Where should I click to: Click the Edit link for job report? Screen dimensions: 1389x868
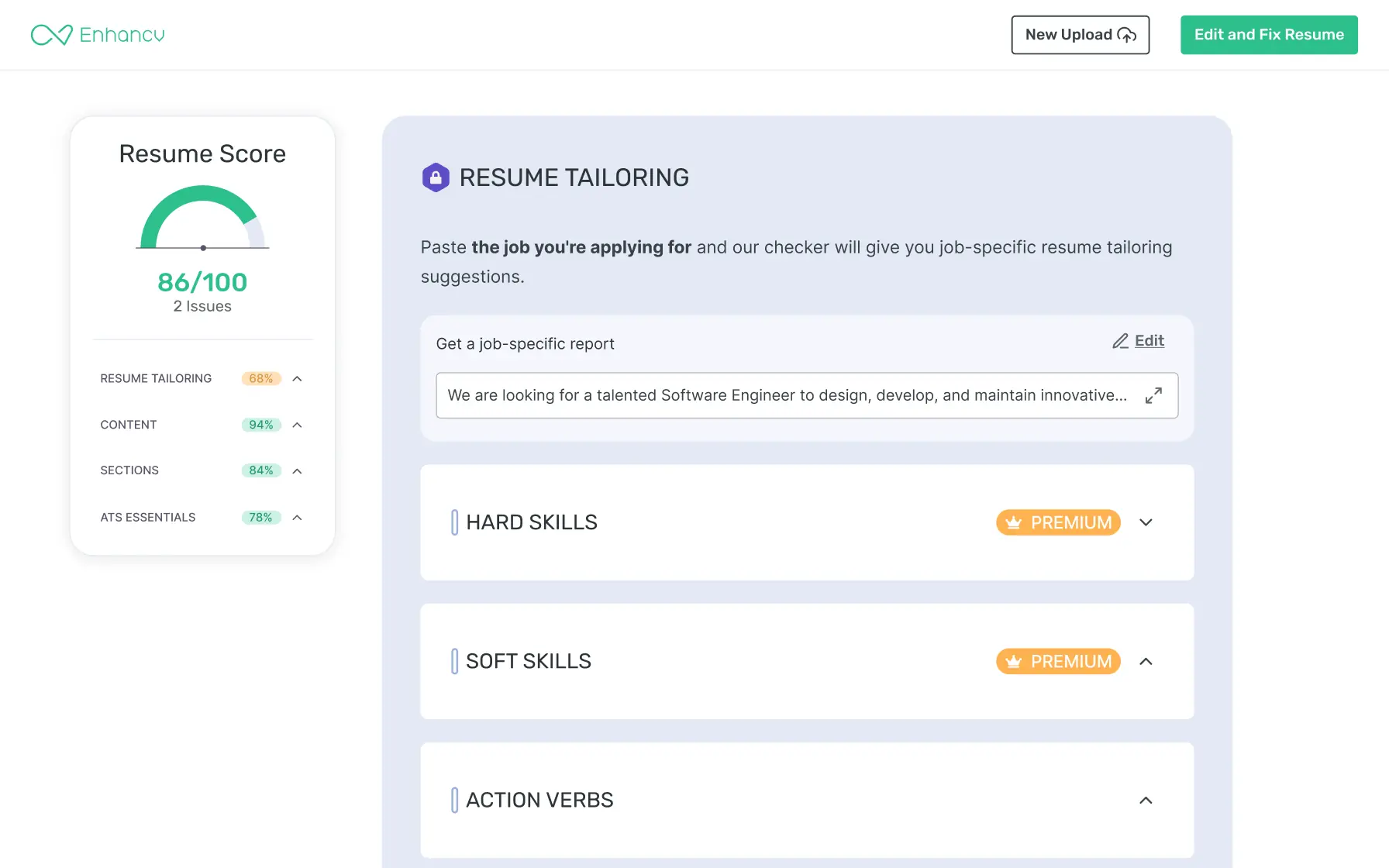(1149, 341)
